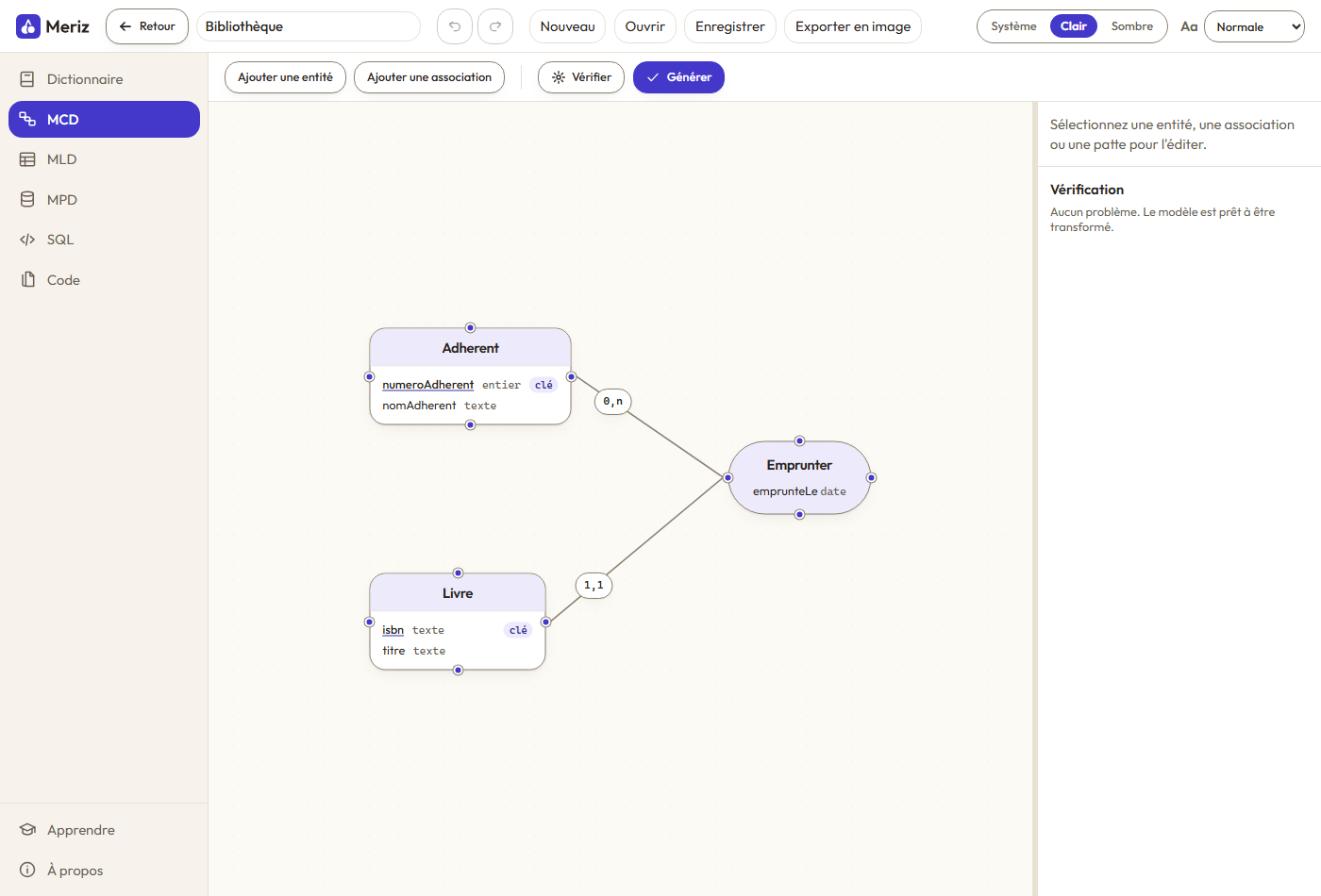Click the Meriz logo icon
Image resolution: width=1321 pixels, height=896 pixels.
28,26
